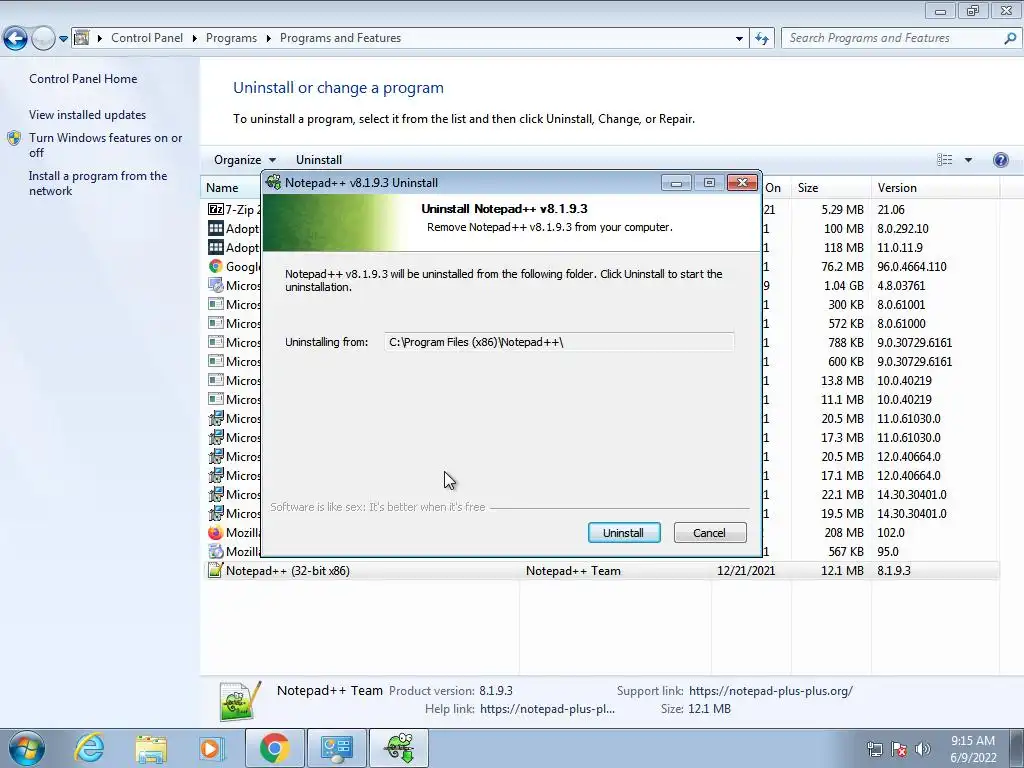Open View installed updates link
The height and width of the screenshot is (768, 1024).
tap(88, 114)
